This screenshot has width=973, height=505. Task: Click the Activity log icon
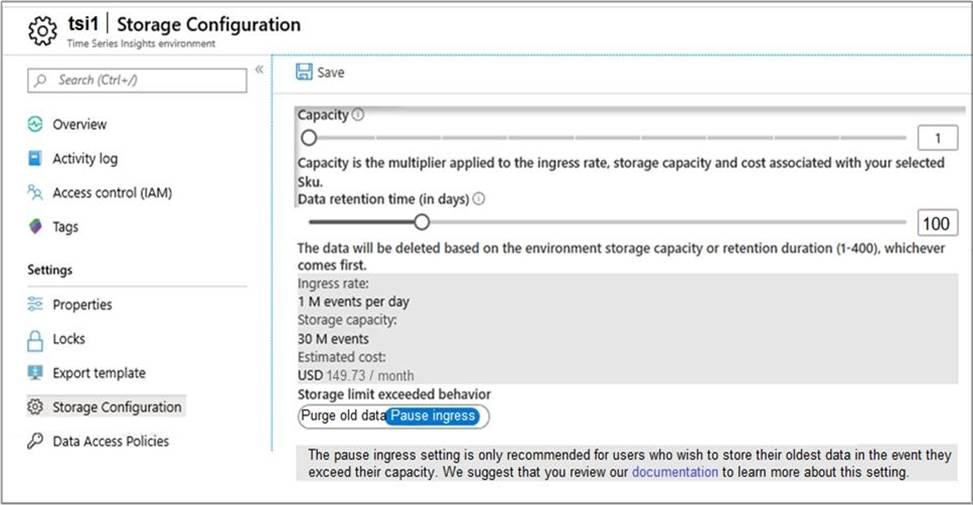[36, 158]
